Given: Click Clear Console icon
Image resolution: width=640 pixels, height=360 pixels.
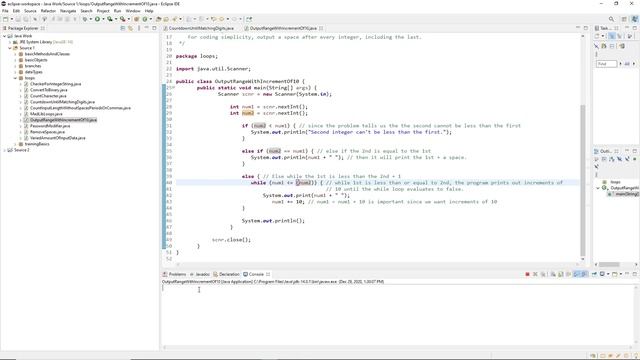Looking at the screenshot, I should 553,274.
